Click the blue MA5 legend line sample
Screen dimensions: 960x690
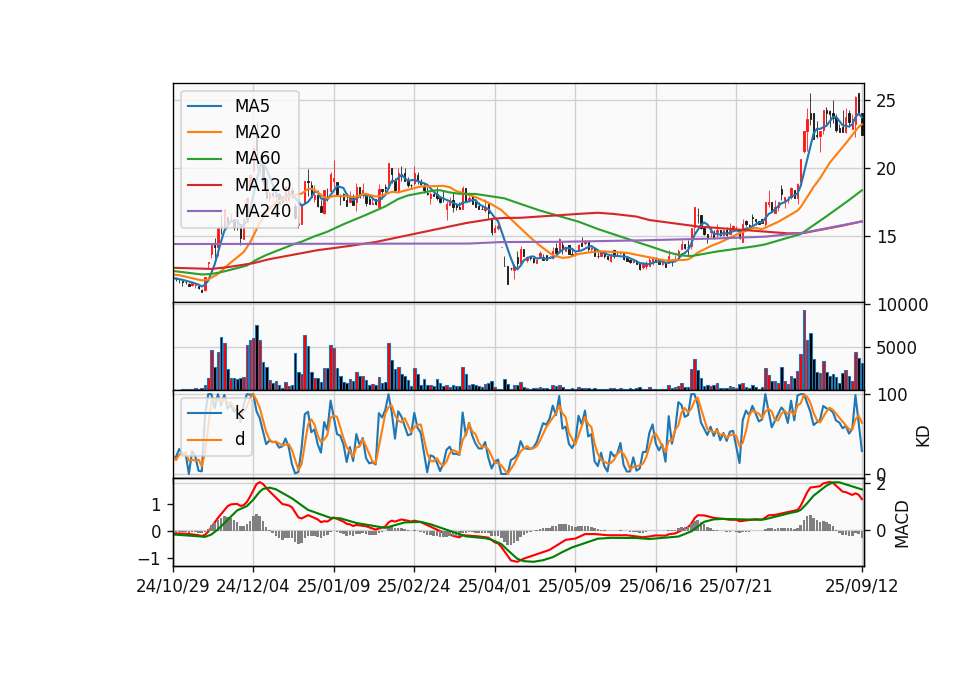coord(204,106)
